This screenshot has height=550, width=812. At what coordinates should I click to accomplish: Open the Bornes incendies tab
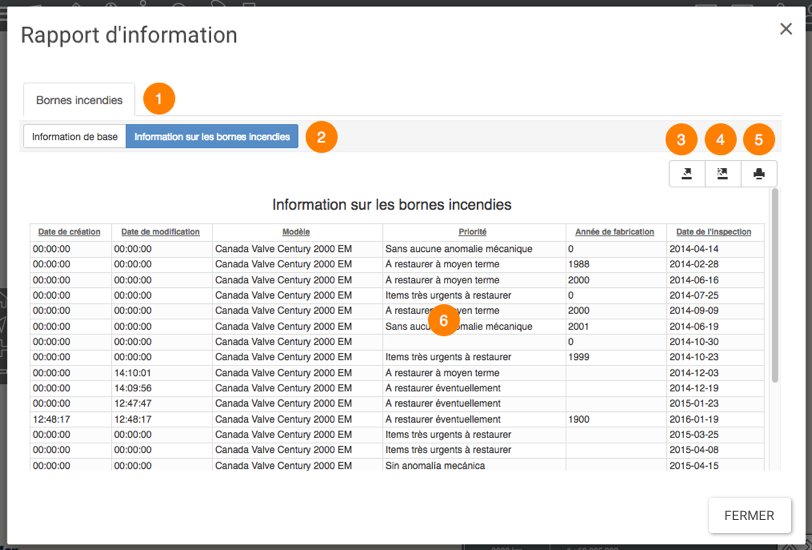(x=79, y=100)
